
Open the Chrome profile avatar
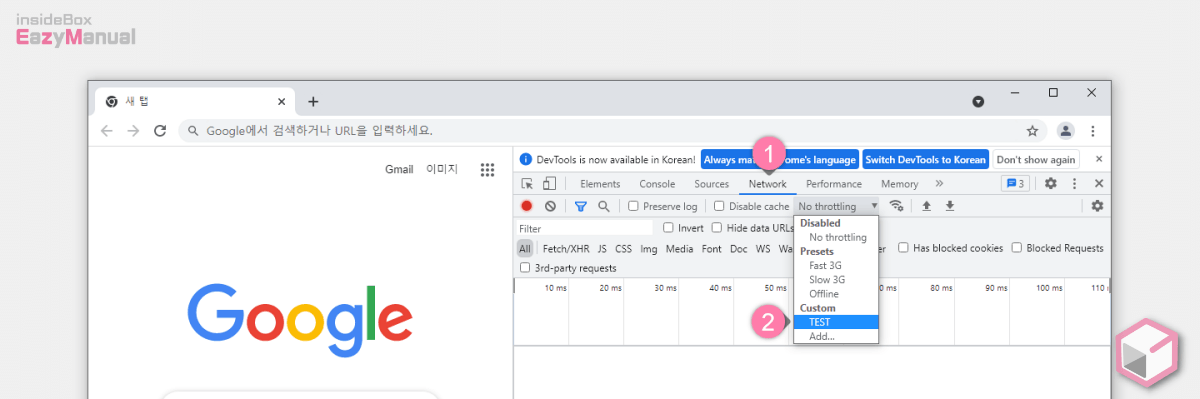tap(1066, 131)
